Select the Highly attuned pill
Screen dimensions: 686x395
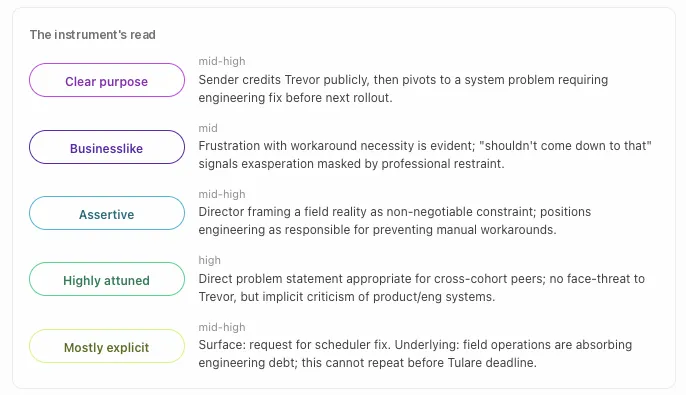tap(107, 279)
